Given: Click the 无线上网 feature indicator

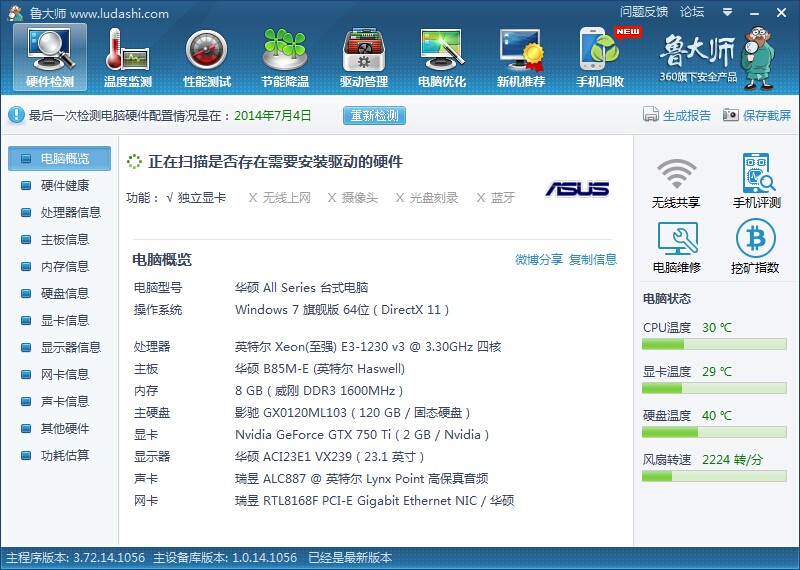Looking at the screenshot, I should tap(280, 198).
